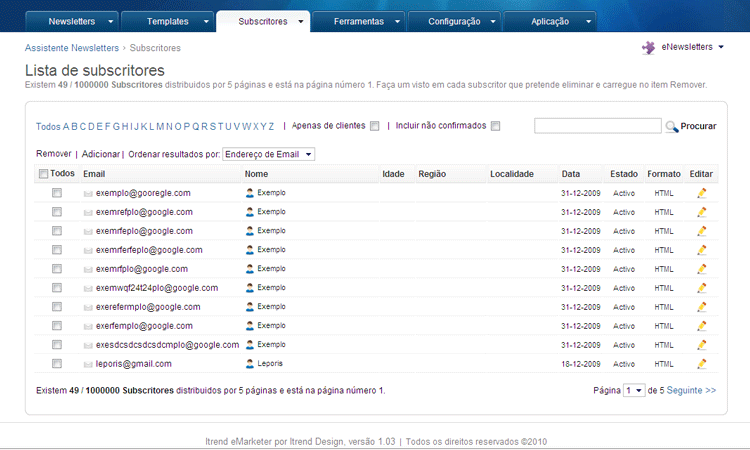
Task: Expand Aplicação tab dropdown arrow
Action: (x=588, y=22)
